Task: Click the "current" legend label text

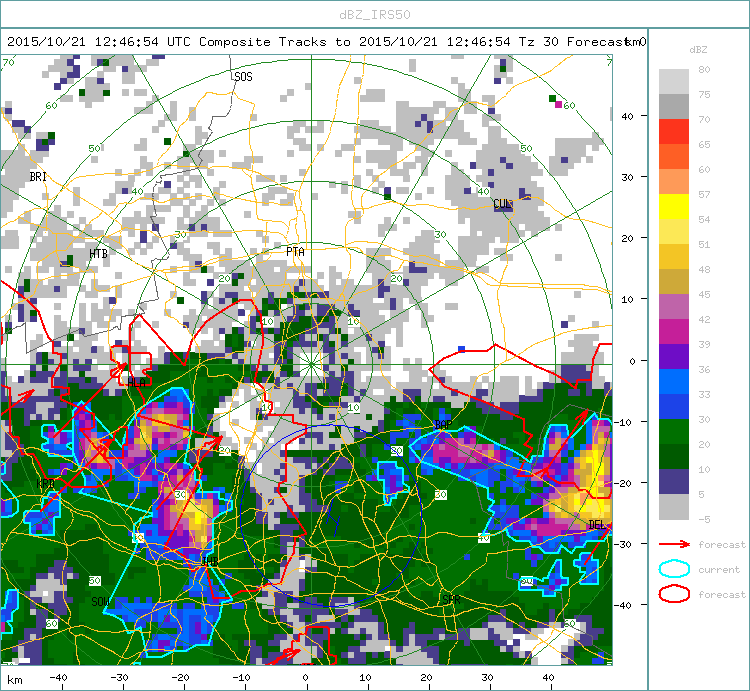Action: [719, 570]
